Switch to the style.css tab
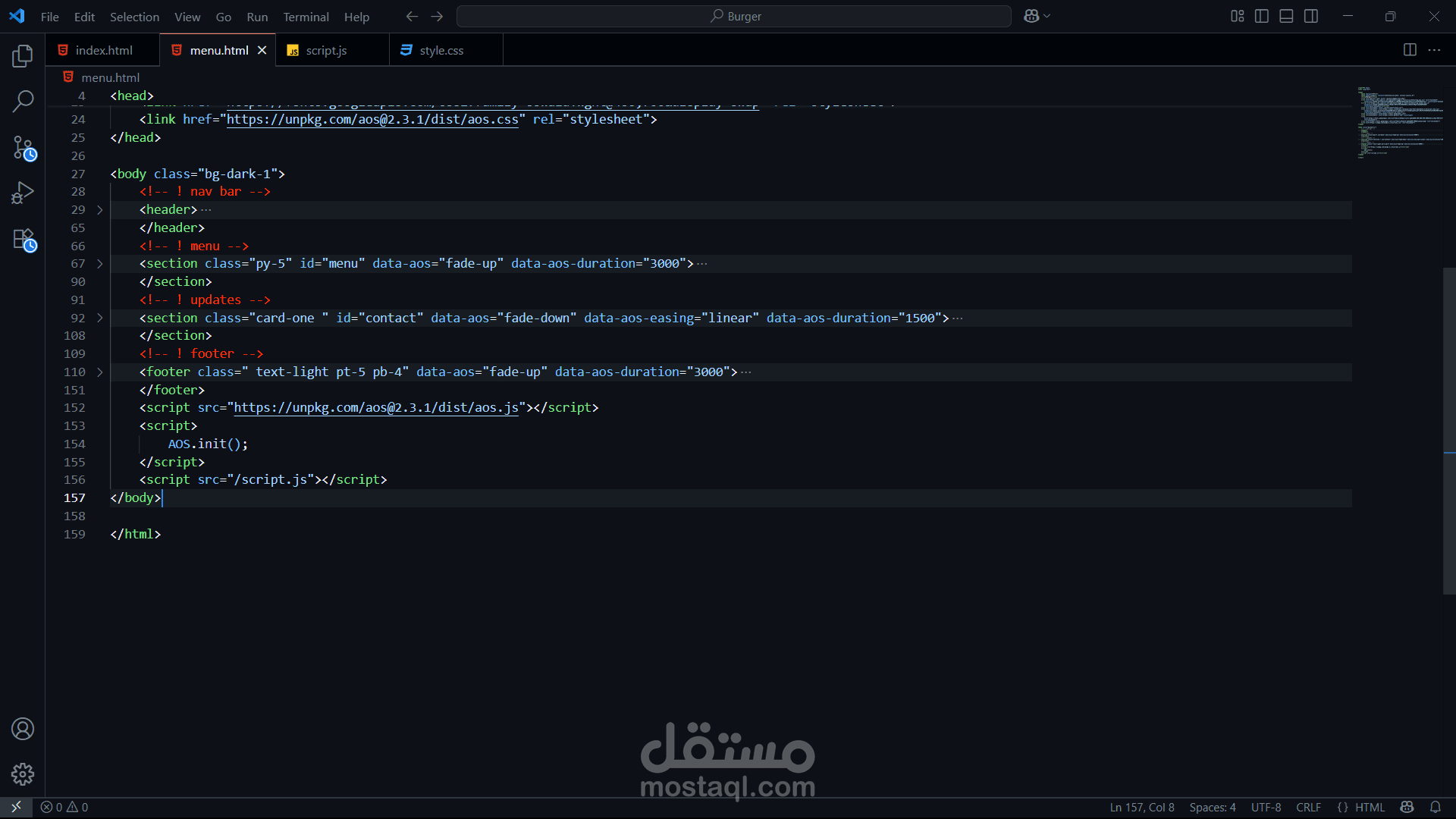 (441, 50)
